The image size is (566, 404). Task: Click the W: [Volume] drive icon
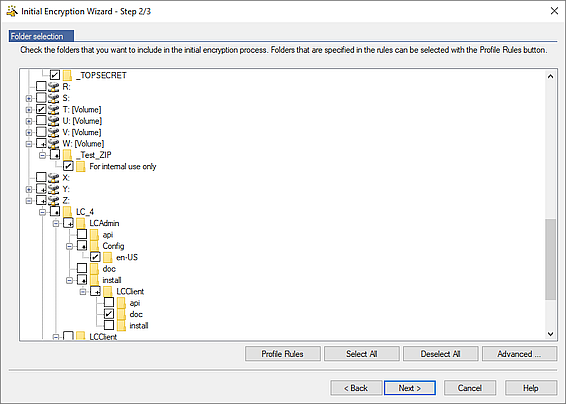tap(54, 143)
